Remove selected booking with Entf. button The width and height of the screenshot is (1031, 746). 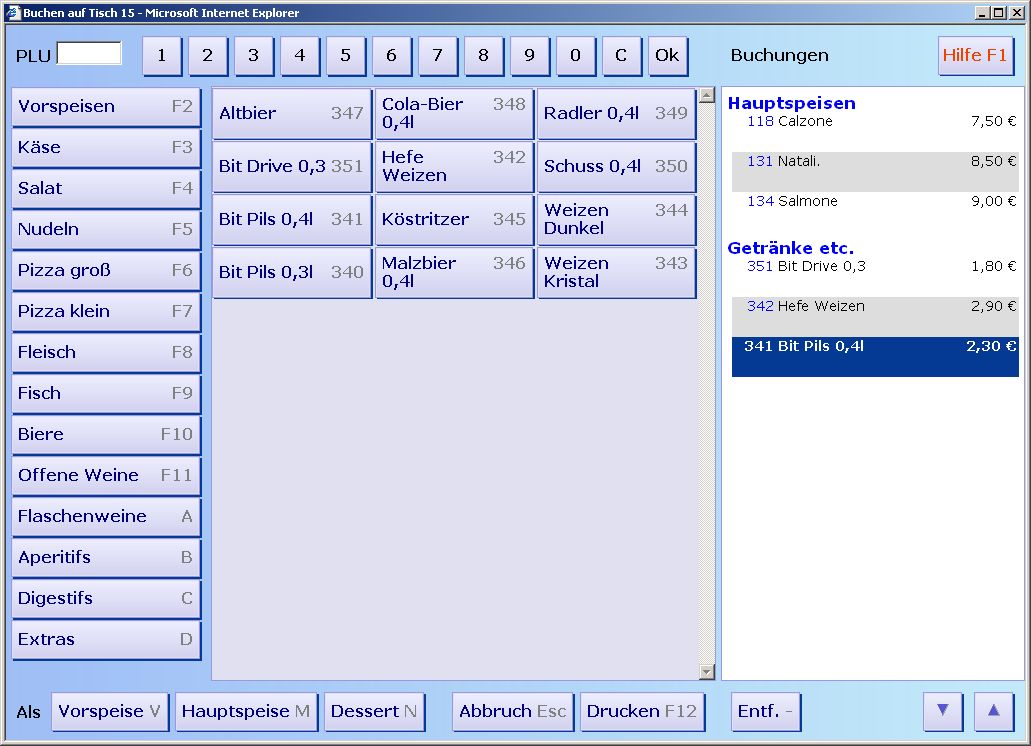pos(765,712)
